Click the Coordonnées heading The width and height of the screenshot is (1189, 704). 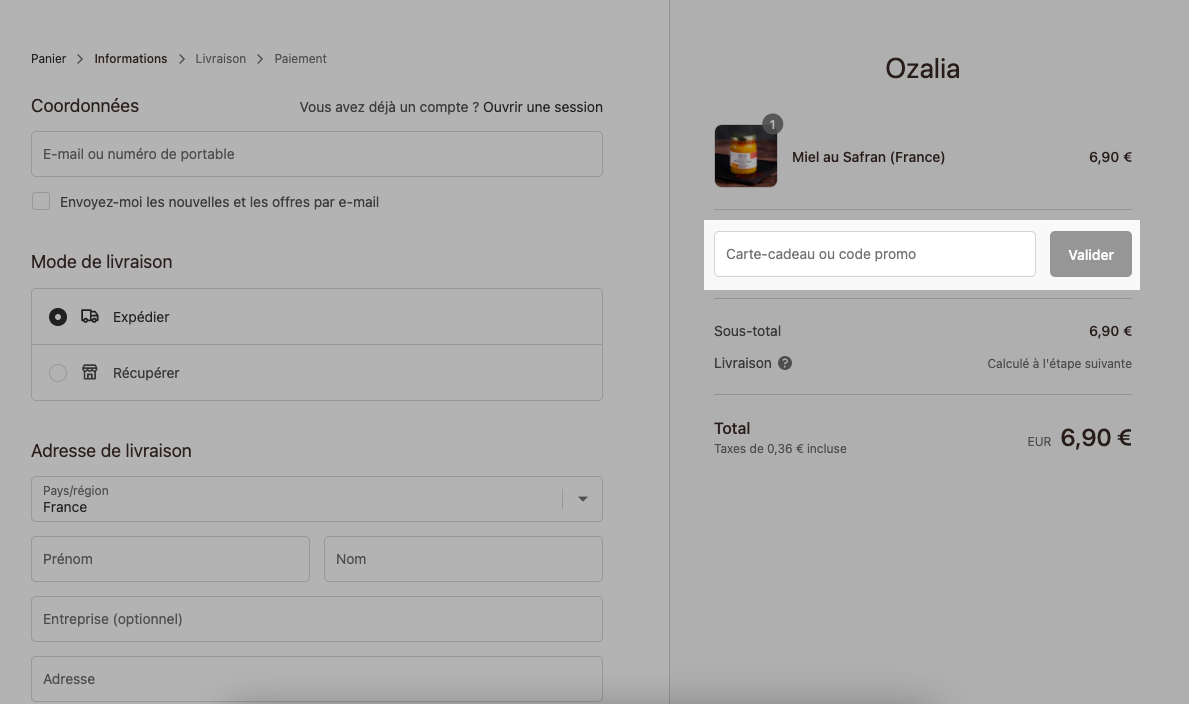(85, 105)
